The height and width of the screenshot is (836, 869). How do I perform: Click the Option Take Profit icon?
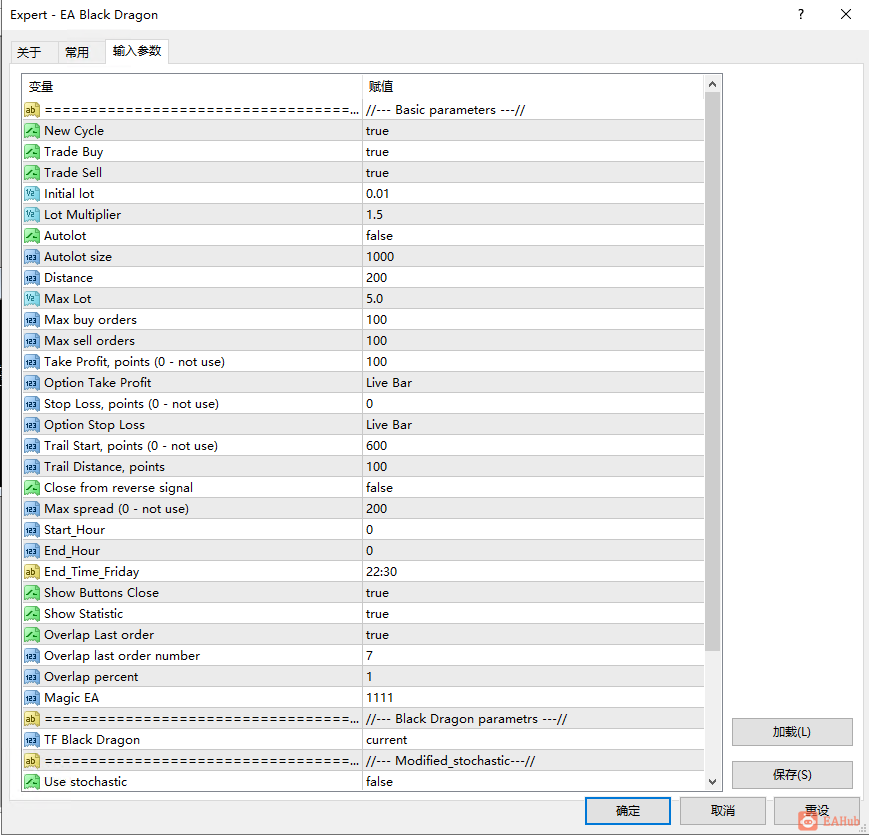[32, 383]
